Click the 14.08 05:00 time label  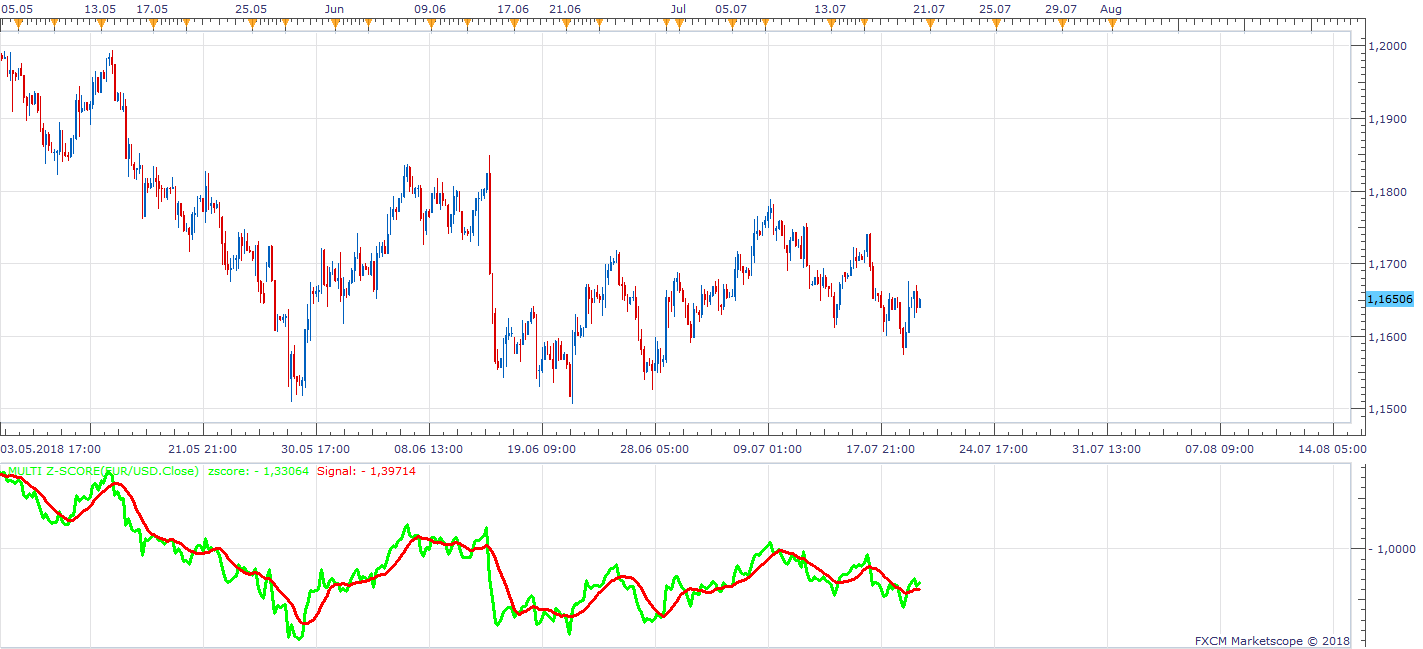pyautogui.click(x=1332, y=449)
